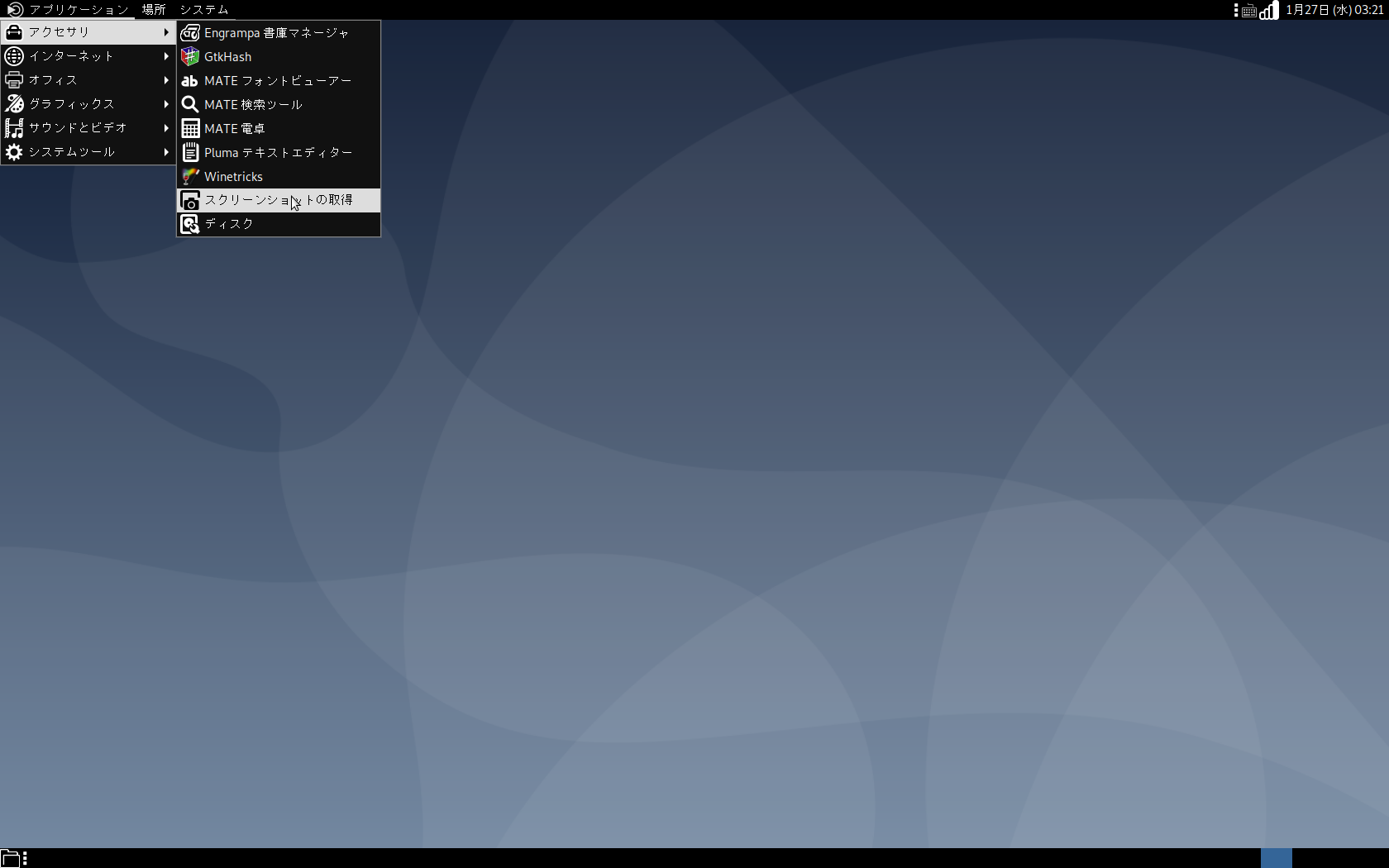1389x868 pixels.
Task: Click the MATE font viewer 'ab' icon
Action: [190, 81]
